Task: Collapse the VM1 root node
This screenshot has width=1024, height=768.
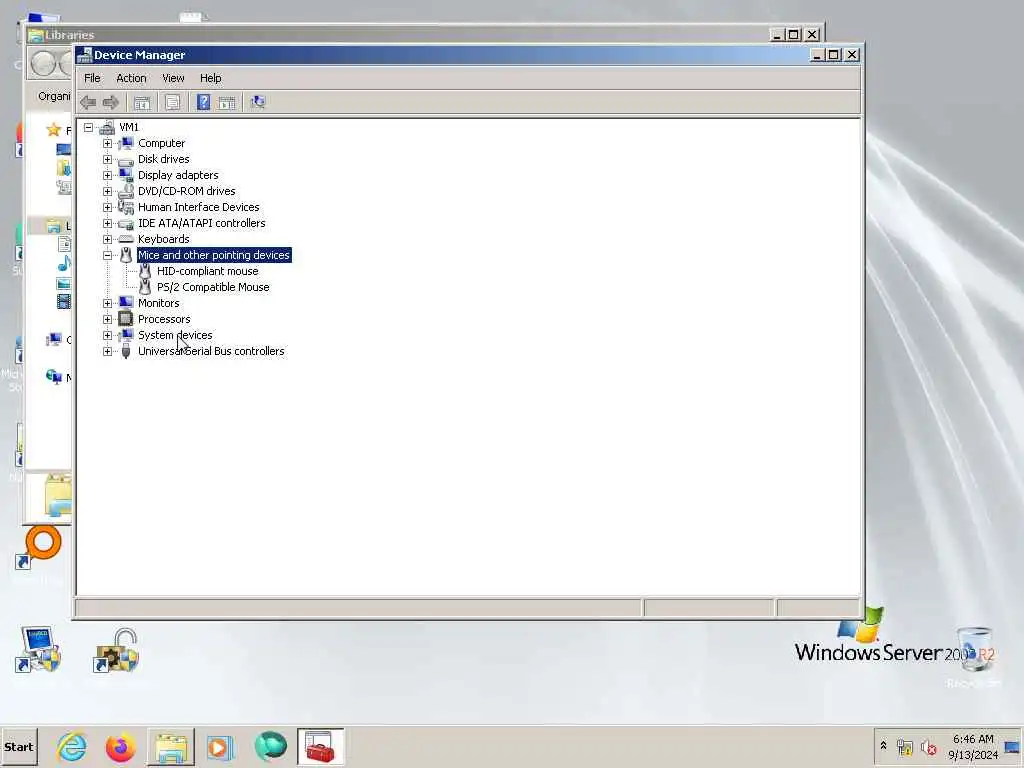Action: click(x=88, y=127)
